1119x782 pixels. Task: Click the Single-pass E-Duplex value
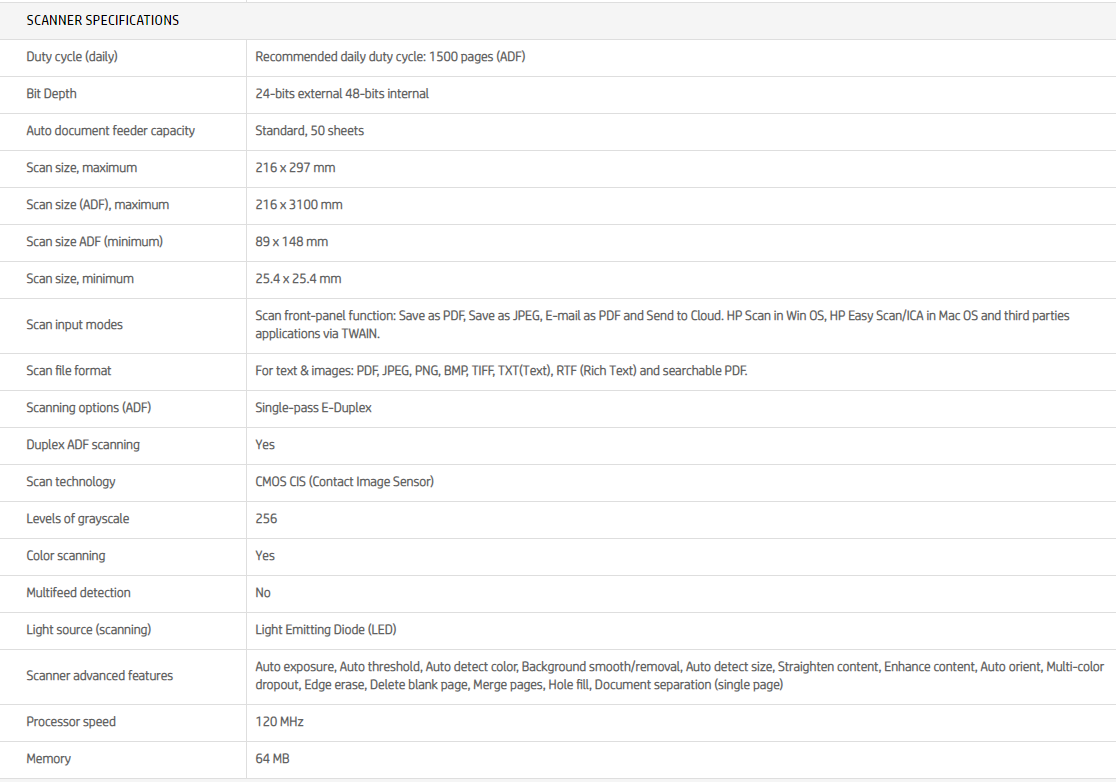coord(313,408)
